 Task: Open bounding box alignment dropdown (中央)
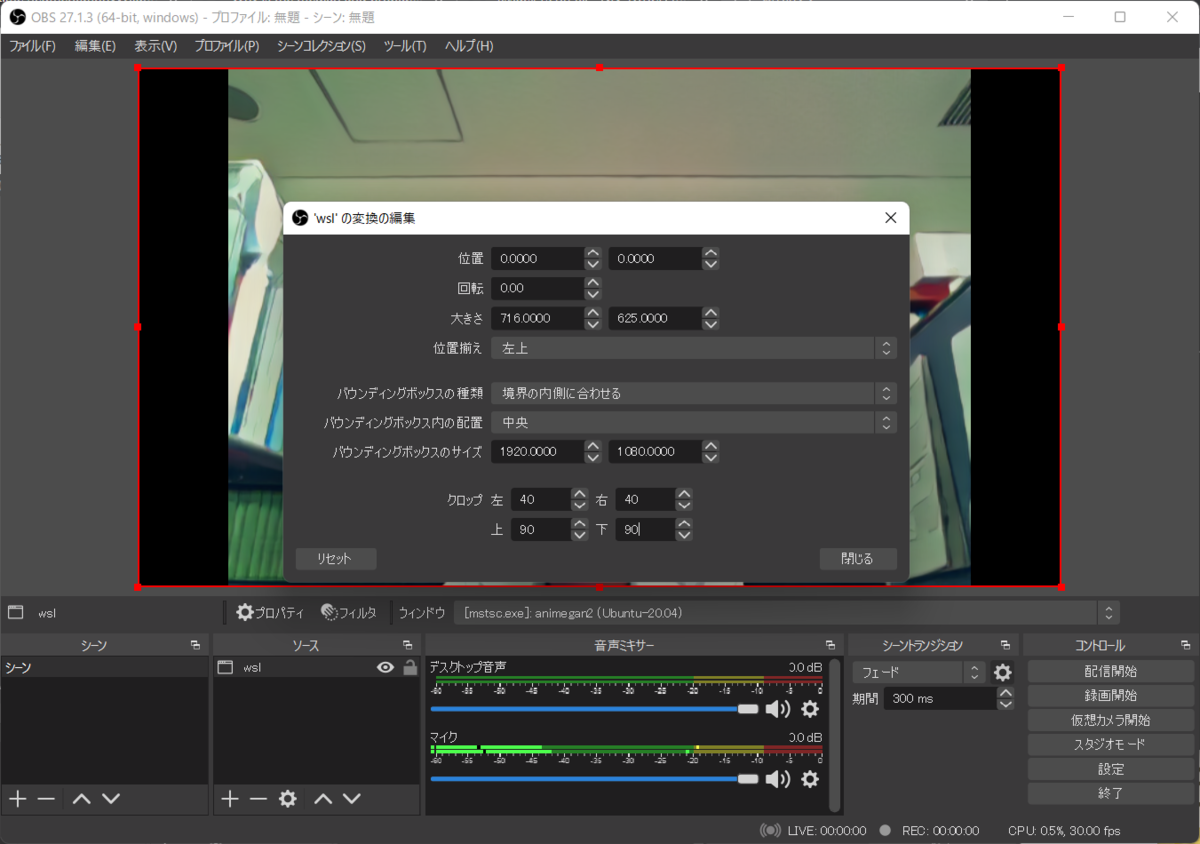[x=694, y=422]
